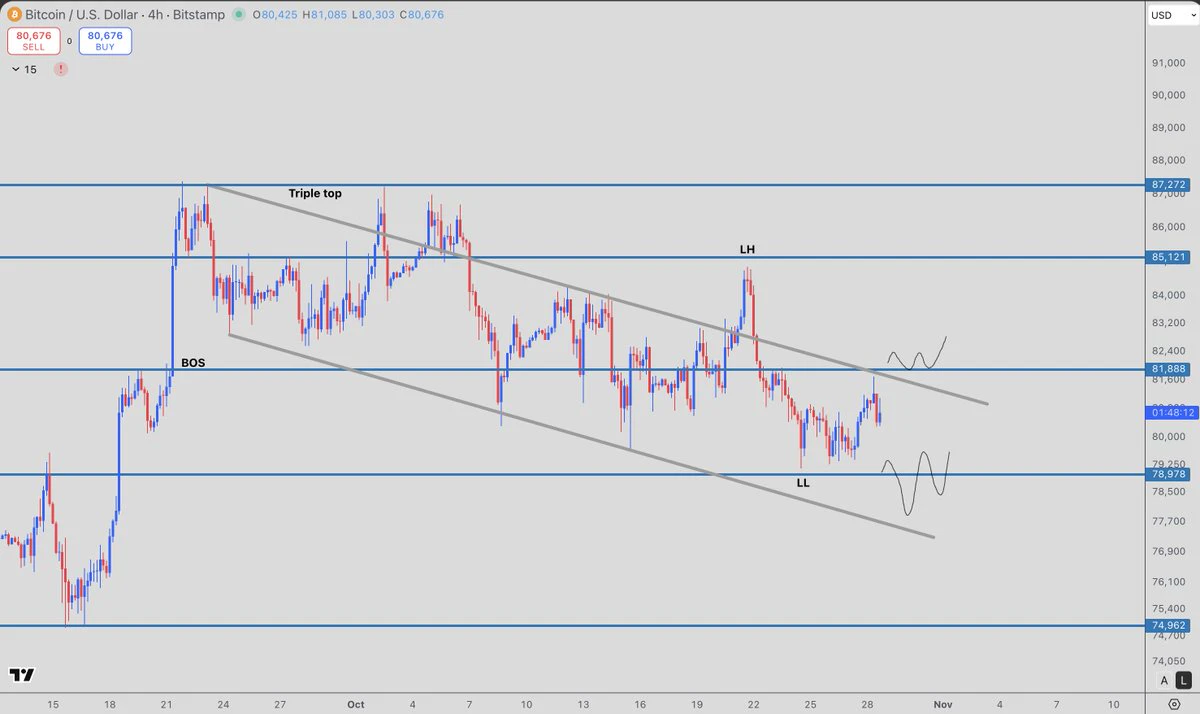This screenshot has width=1200, height=714.
Task: Click the spread value 0 between Sell and Buy
Action: (69, 41)
